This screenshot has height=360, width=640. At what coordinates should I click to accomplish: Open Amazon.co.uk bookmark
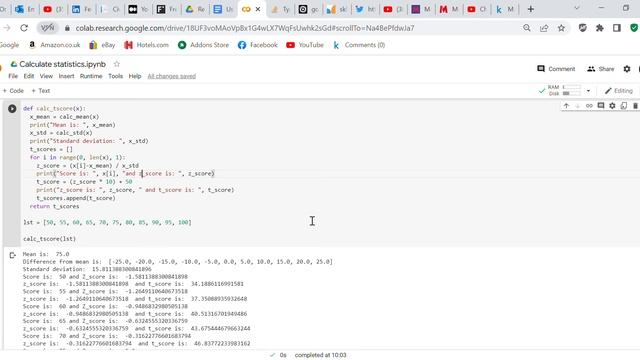[54, 45]
